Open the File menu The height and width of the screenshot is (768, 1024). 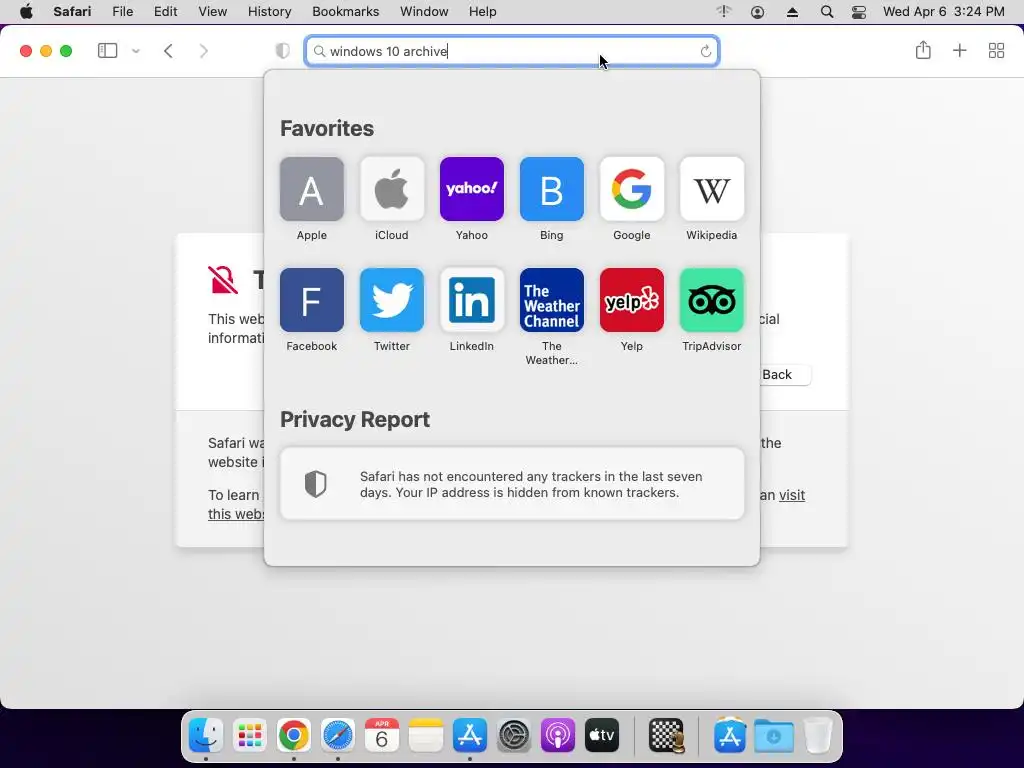(x=122, y=12)
